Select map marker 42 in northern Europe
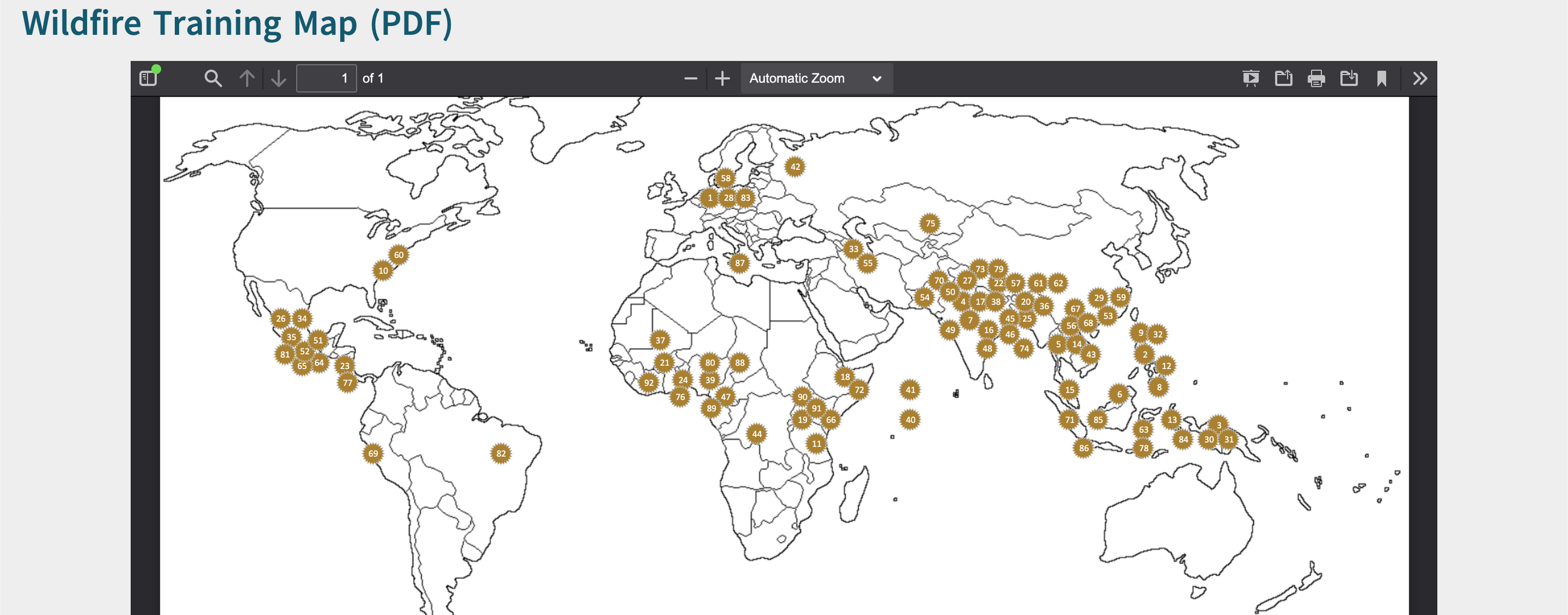 pos(795,166)
